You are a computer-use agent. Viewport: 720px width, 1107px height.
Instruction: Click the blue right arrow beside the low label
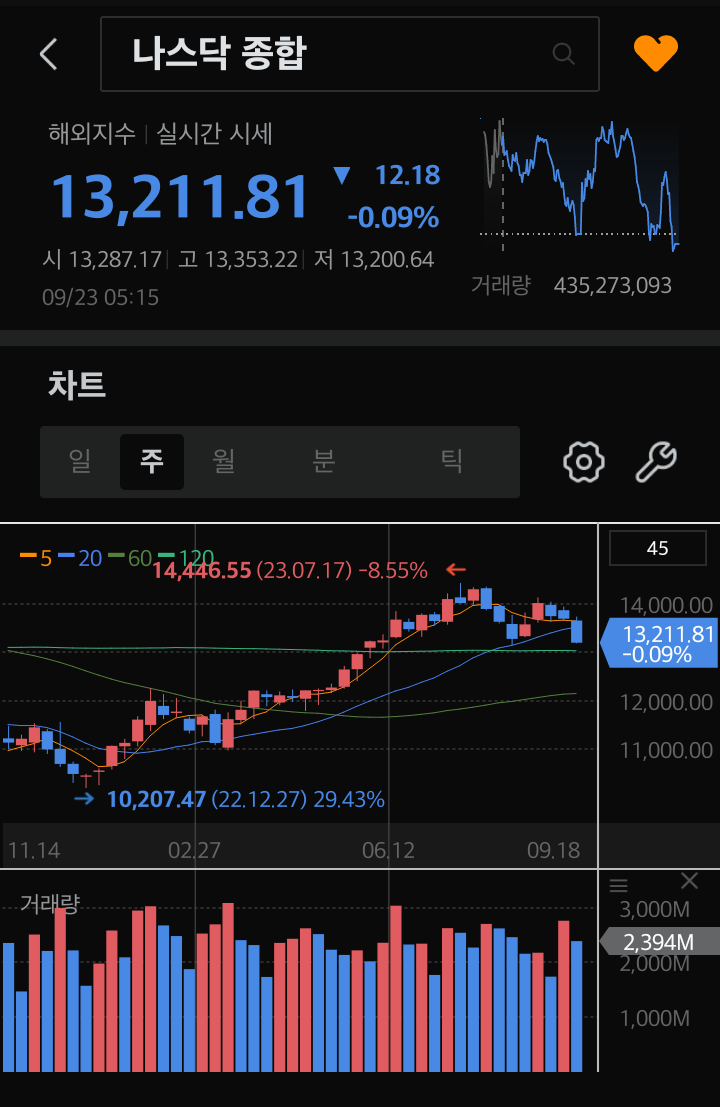tap(84, 799)
